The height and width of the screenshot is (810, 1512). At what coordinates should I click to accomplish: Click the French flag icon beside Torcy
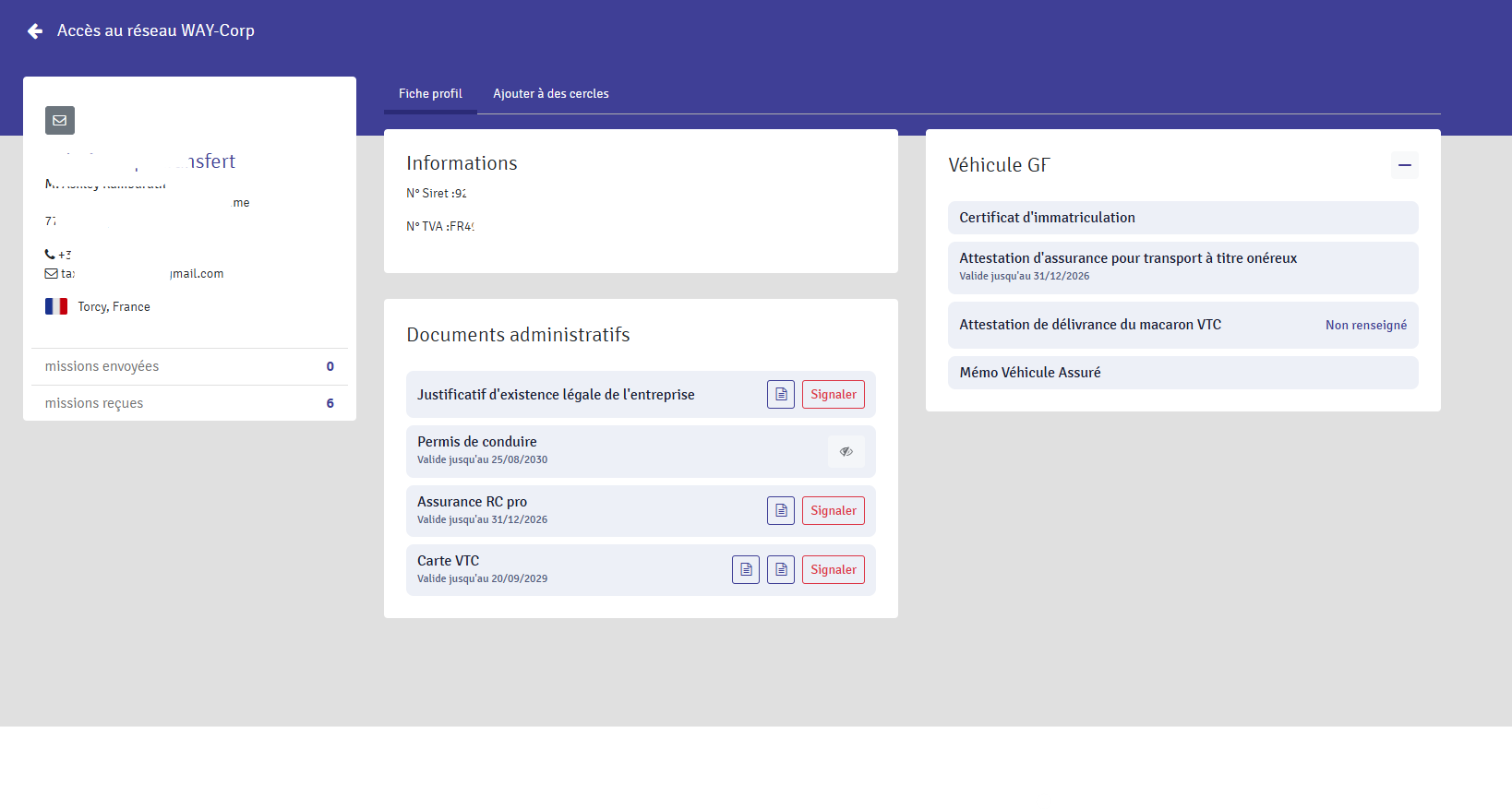click(x=56, y=306)
